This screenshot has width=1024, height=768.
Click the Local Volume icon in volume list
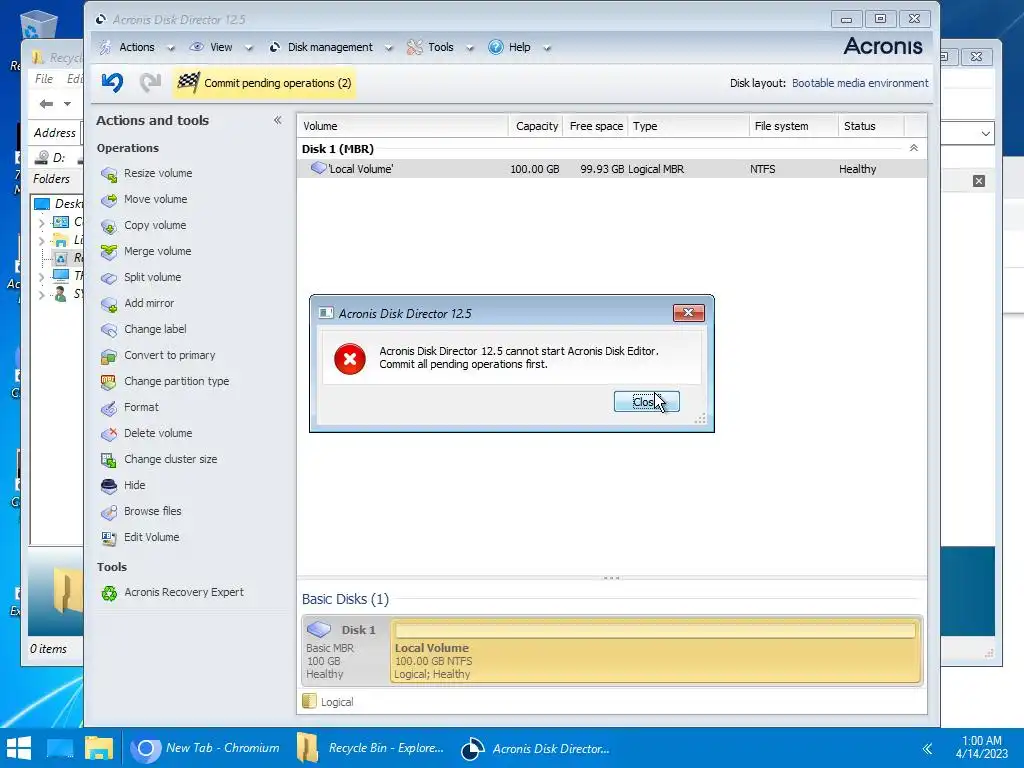(x=319, y=168)
